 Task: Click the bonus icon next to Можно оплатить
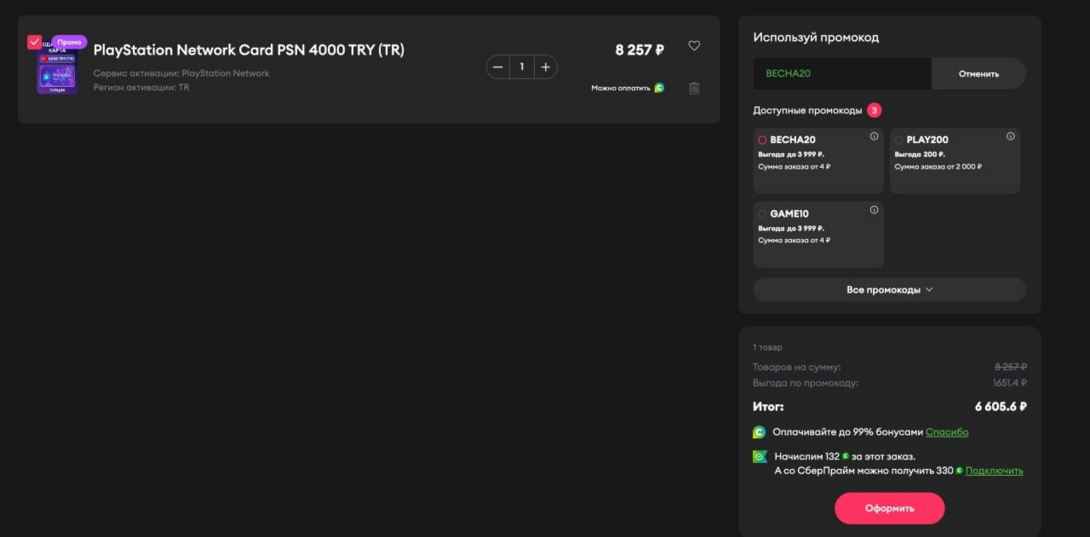click(x=659, y=88)
